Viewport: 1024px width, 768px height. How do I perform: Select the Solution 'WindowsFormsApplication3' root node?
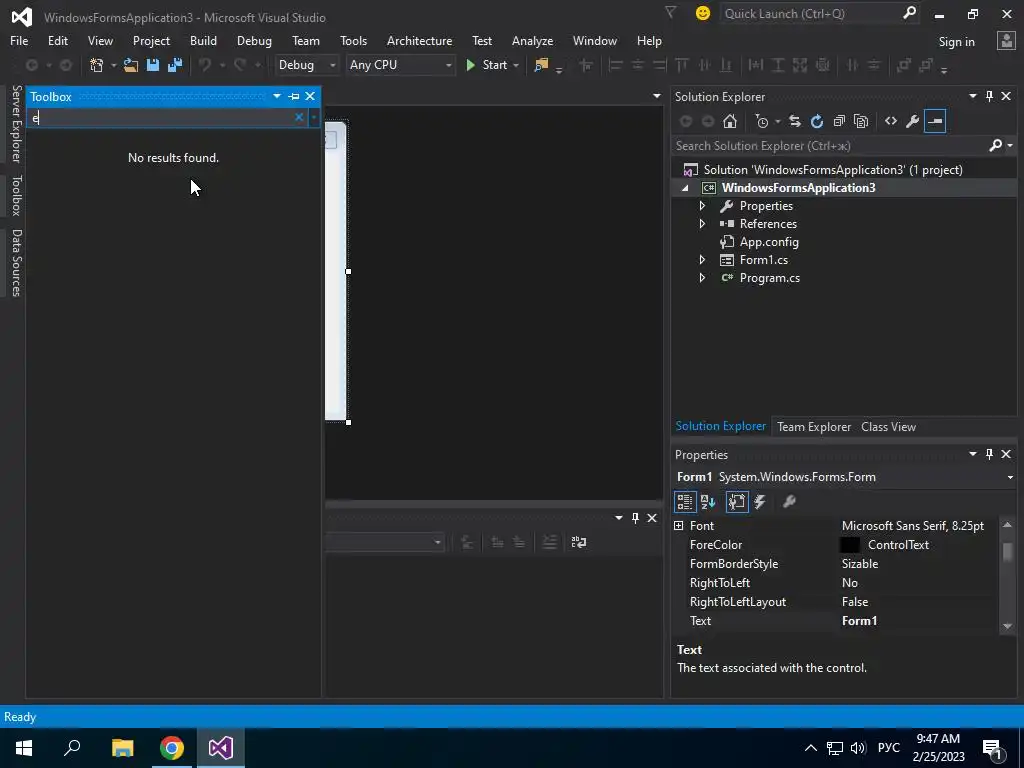[833, 170]
